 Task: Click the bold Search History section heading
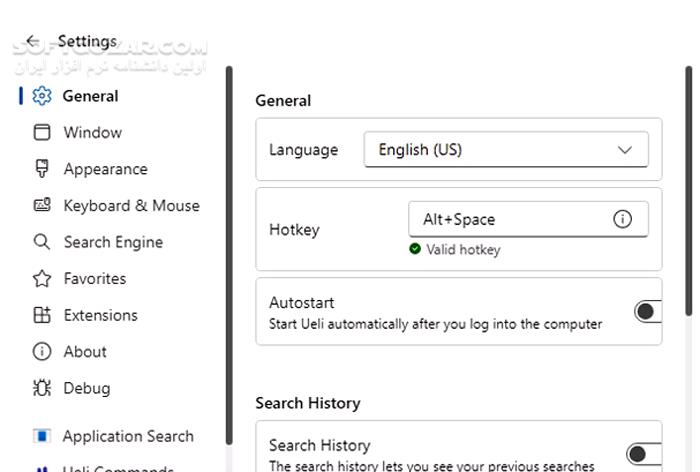click(x=308, y=403)
